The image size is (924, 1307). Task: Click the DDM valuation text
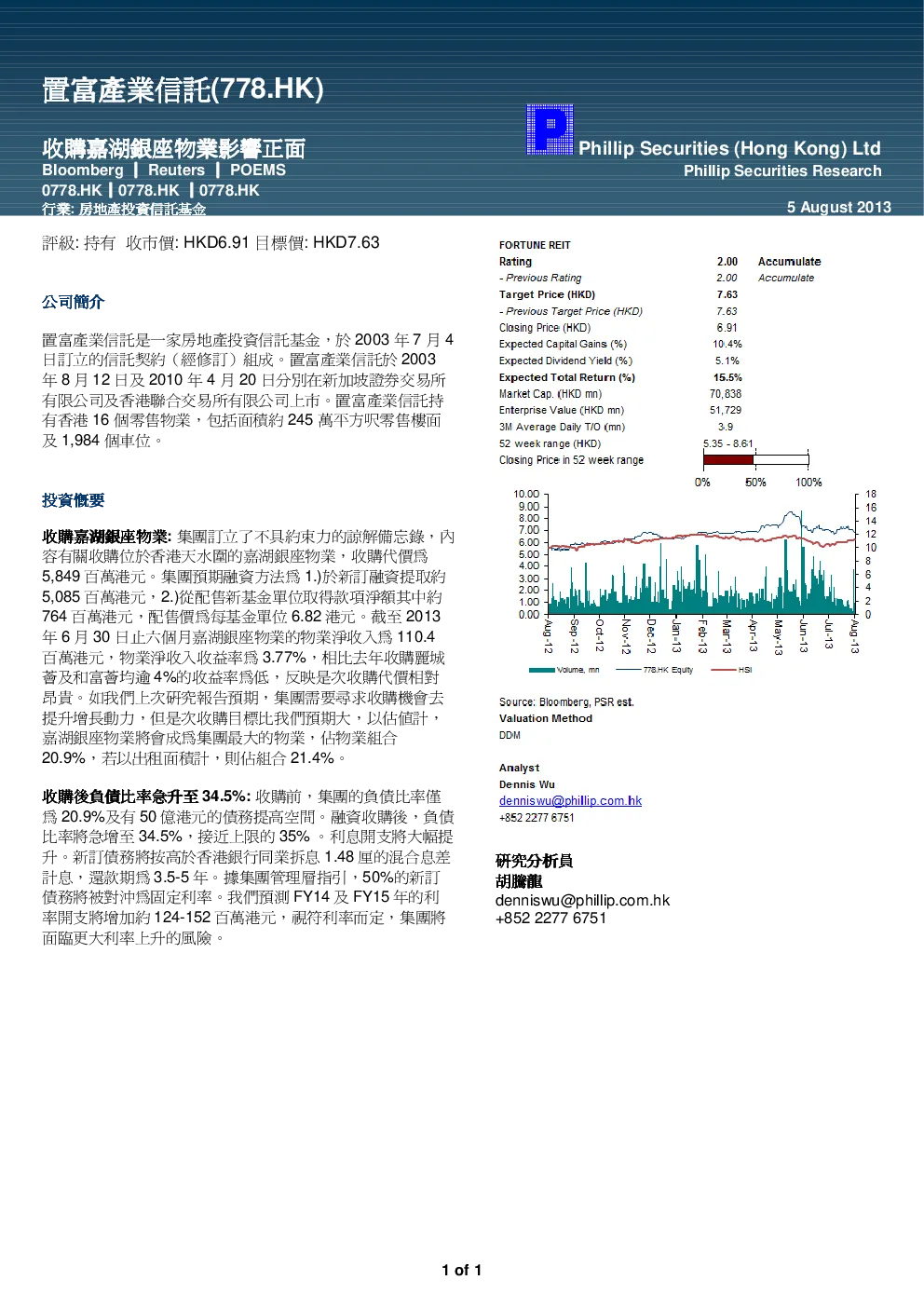pos(510,735)
